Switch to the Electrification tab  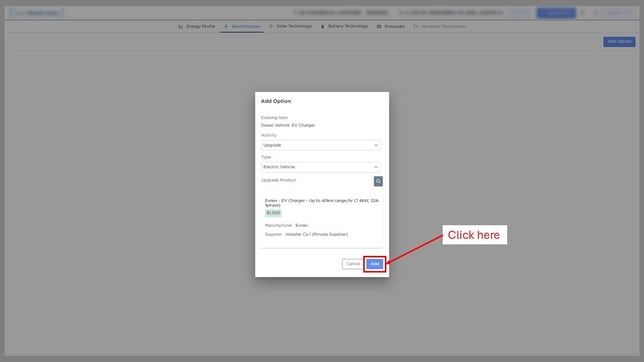[242, 26]
